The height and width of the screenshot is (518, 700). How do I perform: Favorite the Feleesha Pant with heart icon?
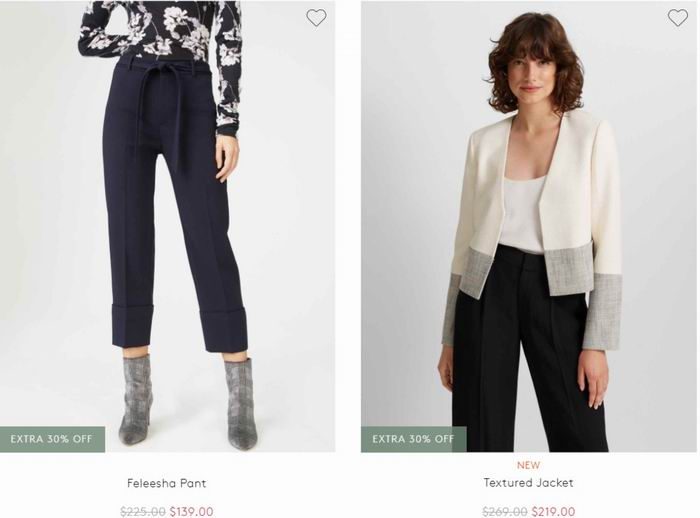pos(316,18)
